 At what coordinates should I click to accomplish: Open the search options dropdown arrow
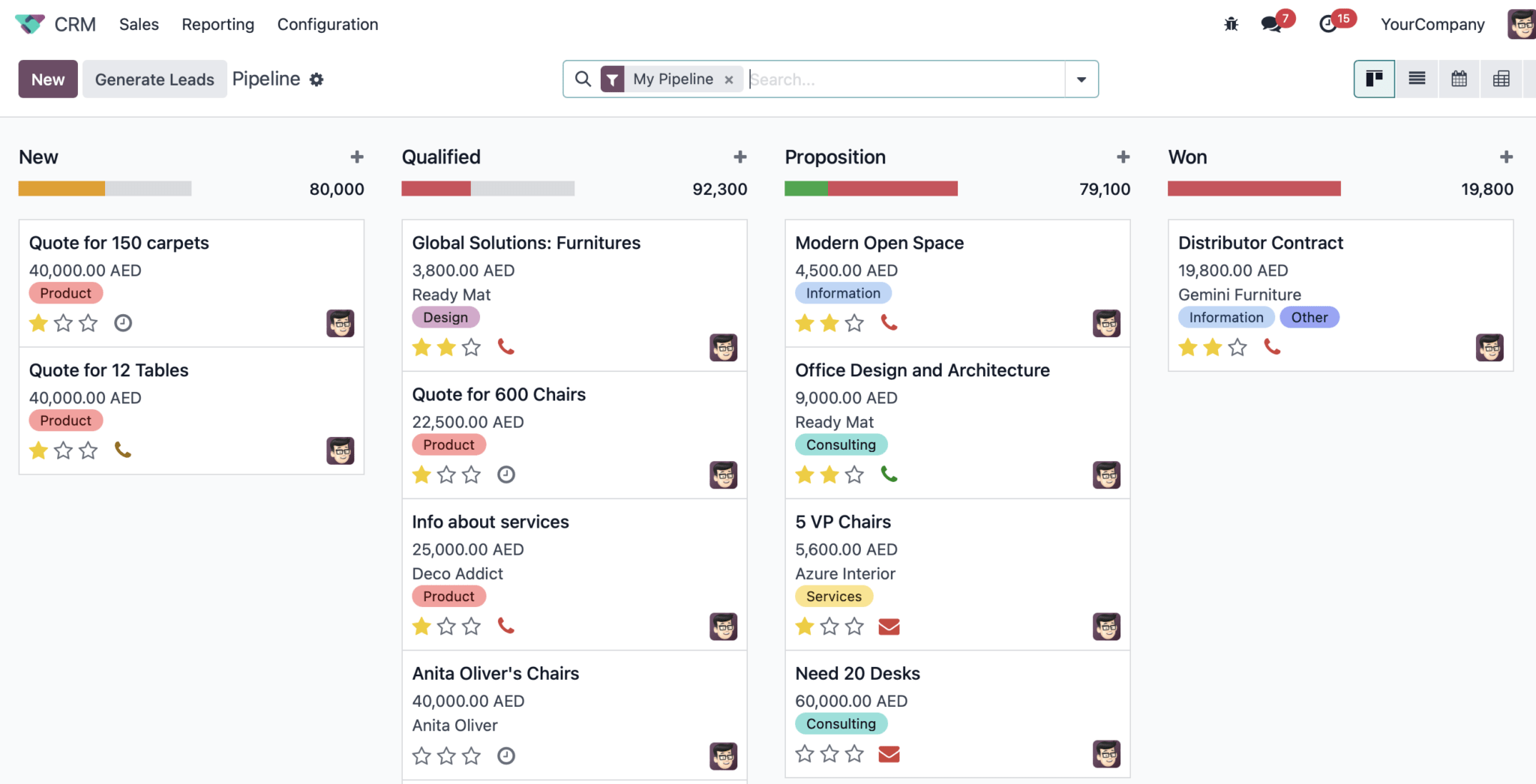(x=1081, y=79)
